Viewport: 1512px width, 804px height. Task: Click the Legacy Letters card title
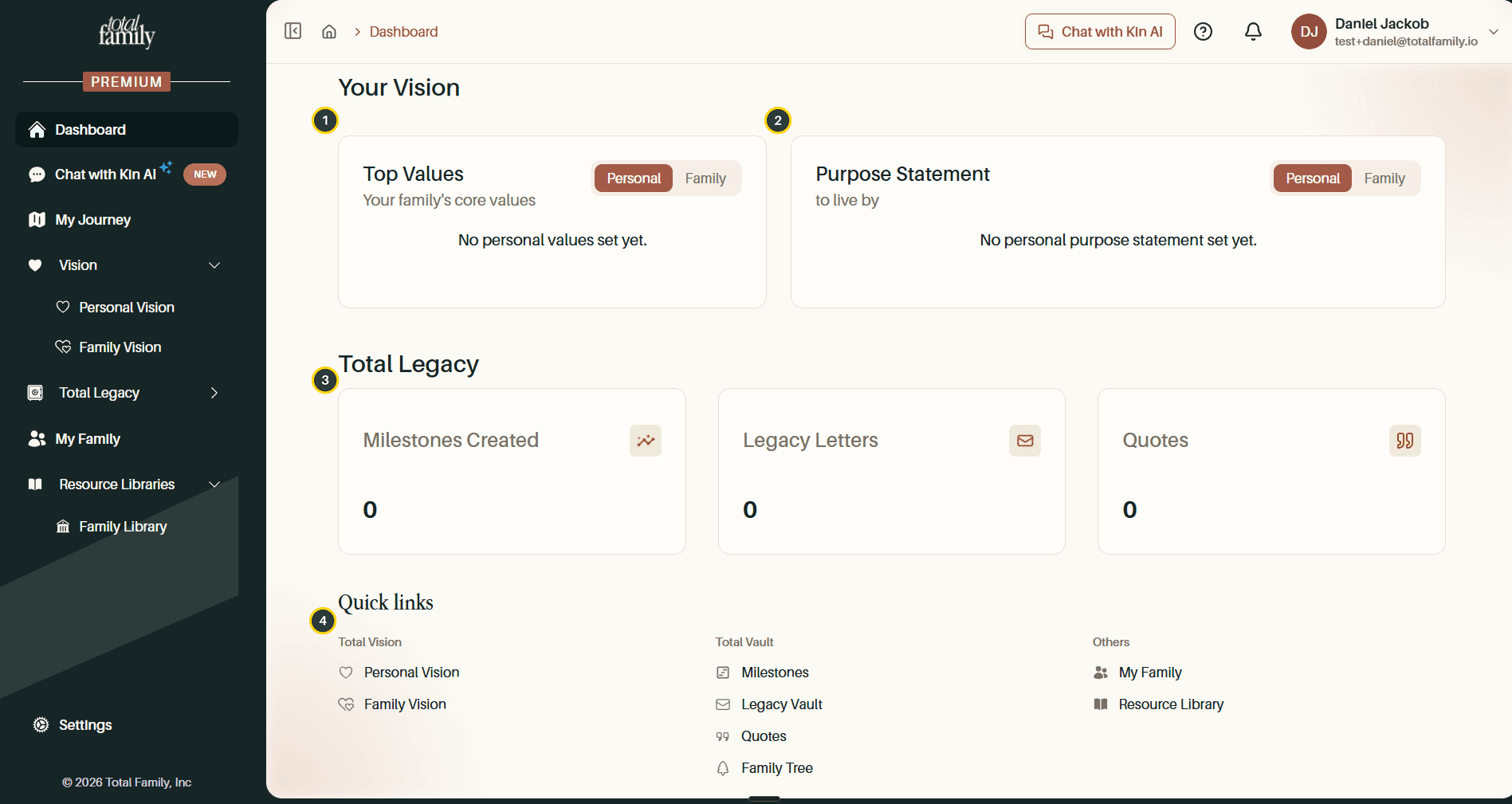(x=810, y=440)
